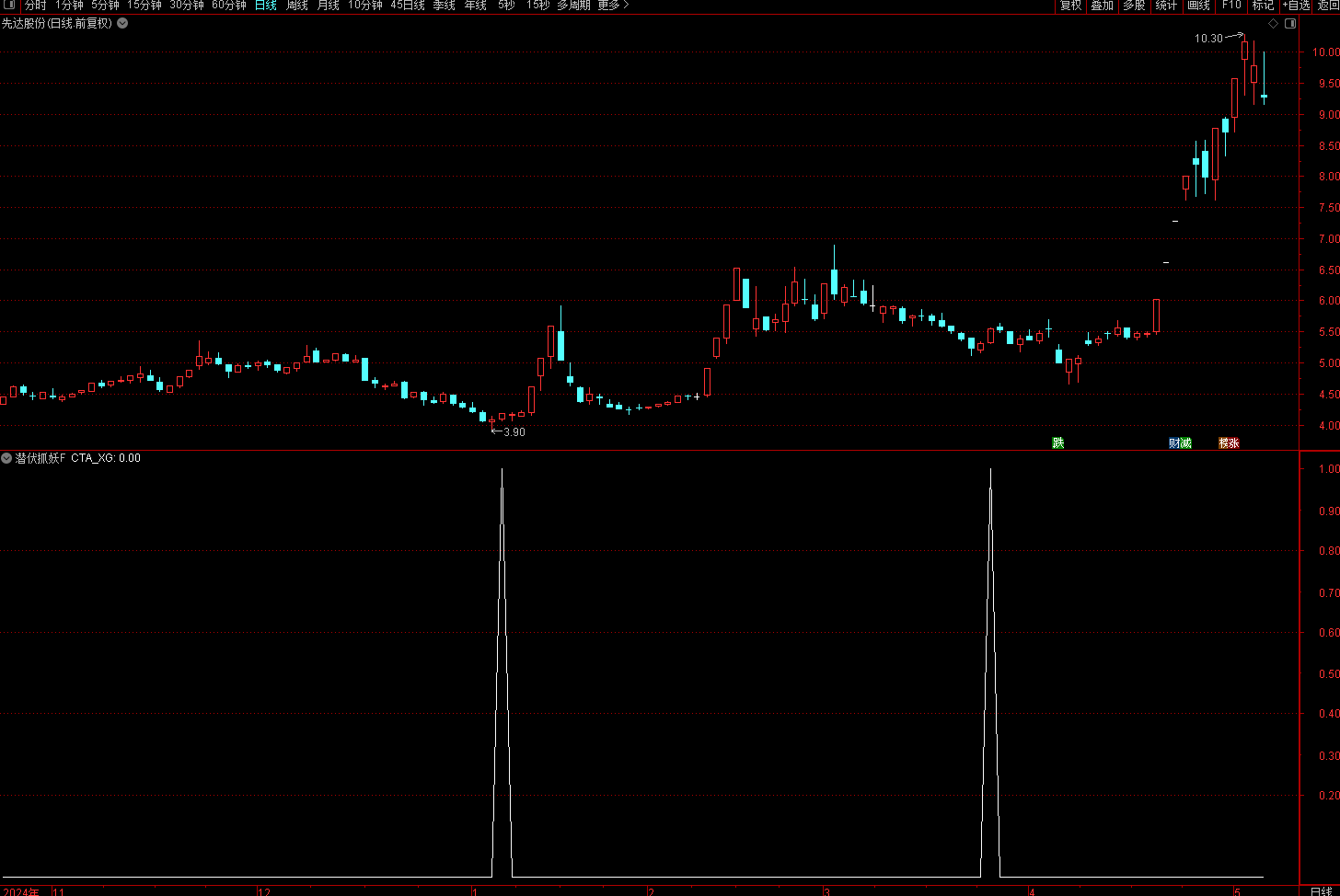Screen dimensions: 1340x896
Task: Click the blue 财 event marker
Action: (x=1174, y=442)
